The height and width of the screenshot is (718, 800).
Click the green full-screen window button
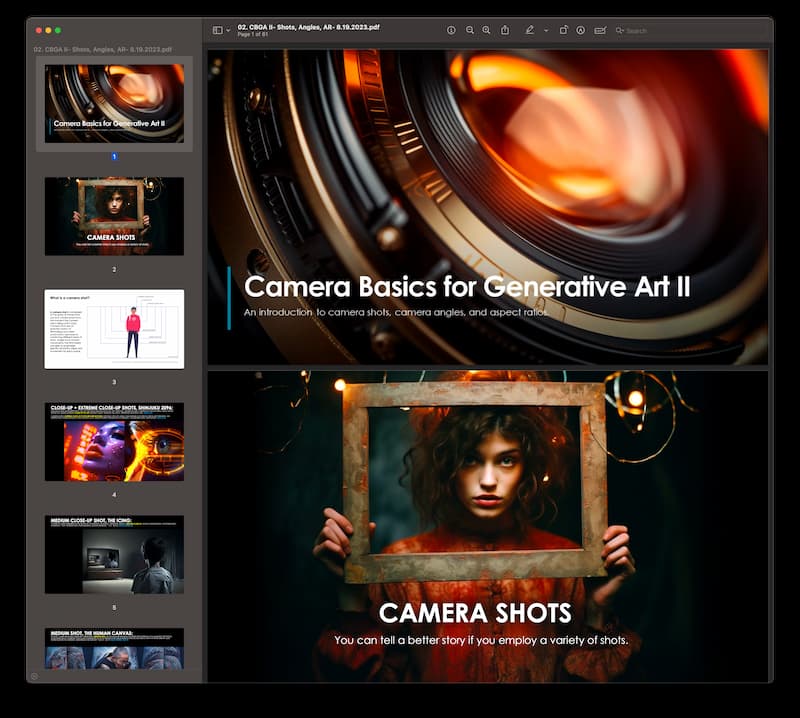58,30
